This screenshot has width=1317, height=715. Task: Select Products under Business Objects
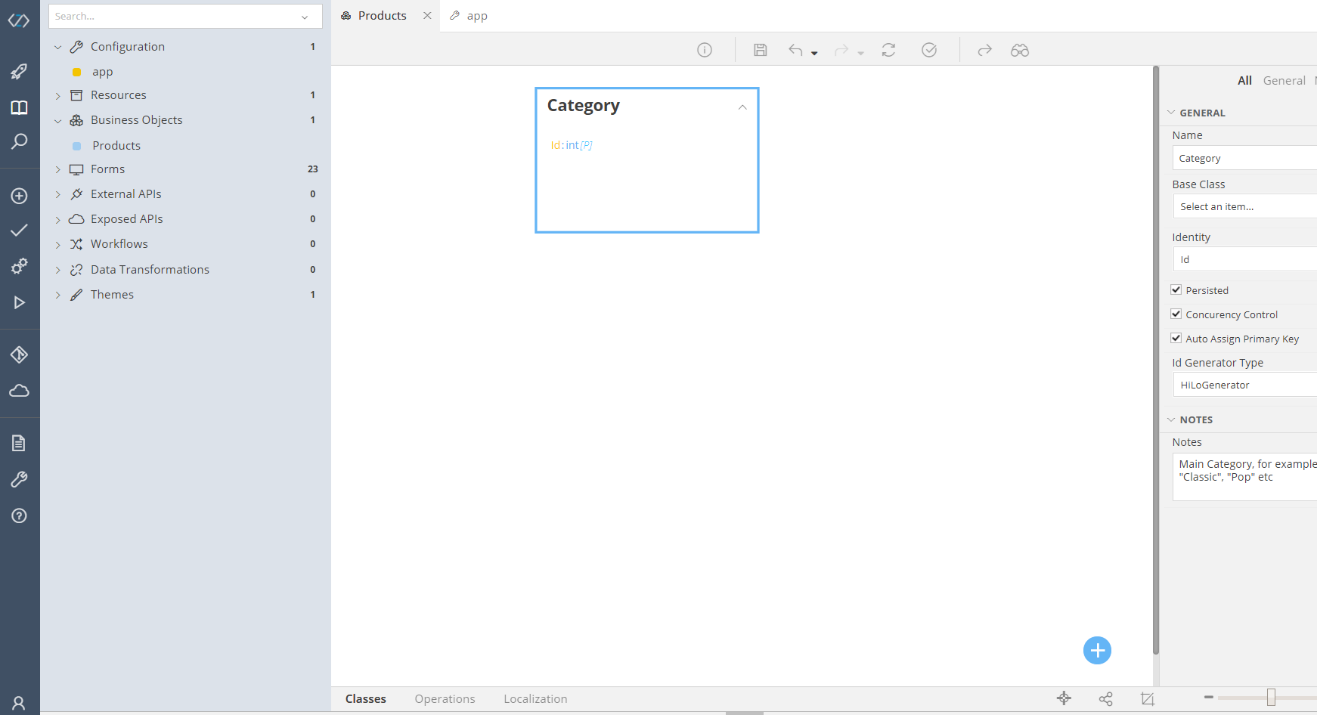(116, 146)
